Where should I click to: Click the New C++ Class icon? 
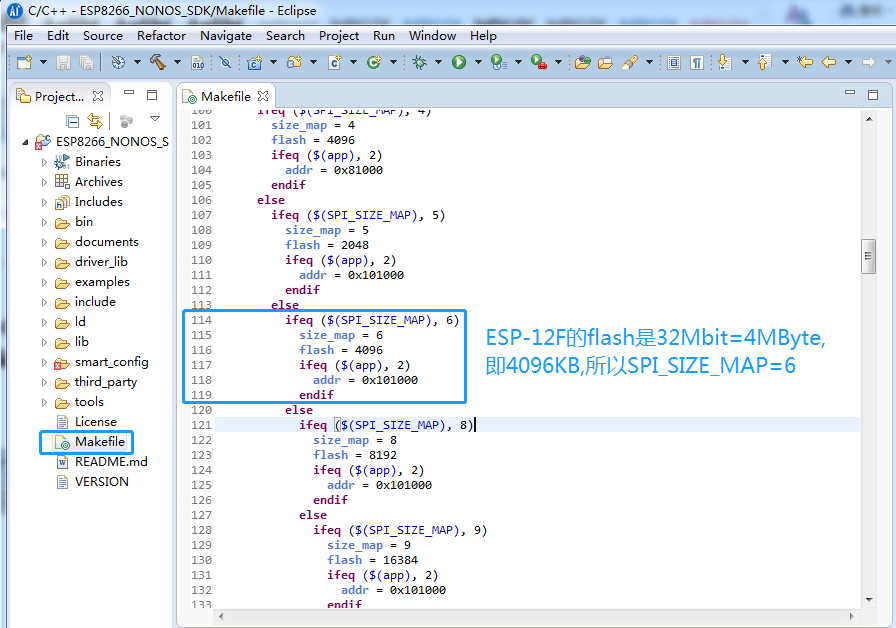pos(374,62)
